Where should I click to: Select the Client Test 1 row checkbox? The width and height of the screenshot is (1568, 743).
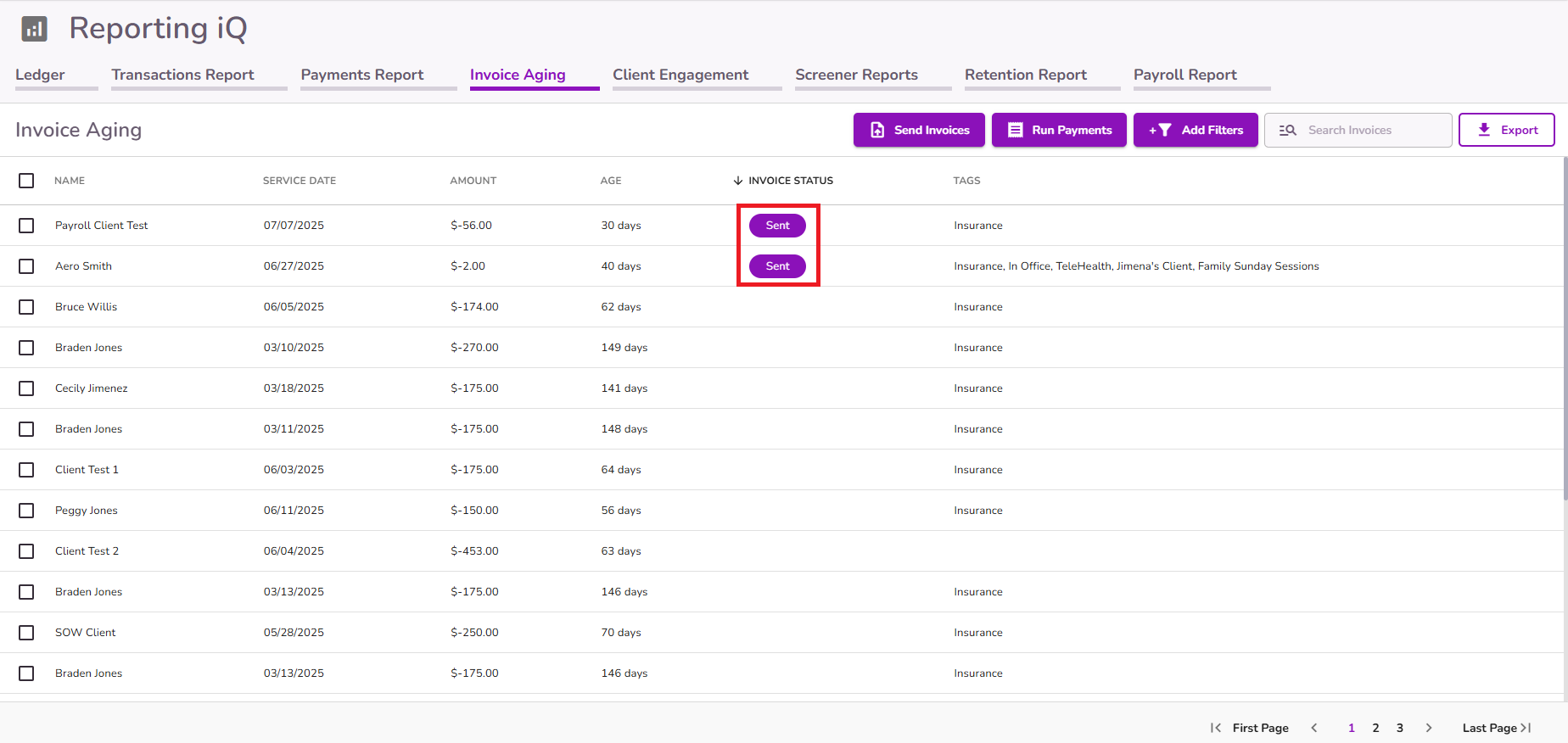[26, 470]
